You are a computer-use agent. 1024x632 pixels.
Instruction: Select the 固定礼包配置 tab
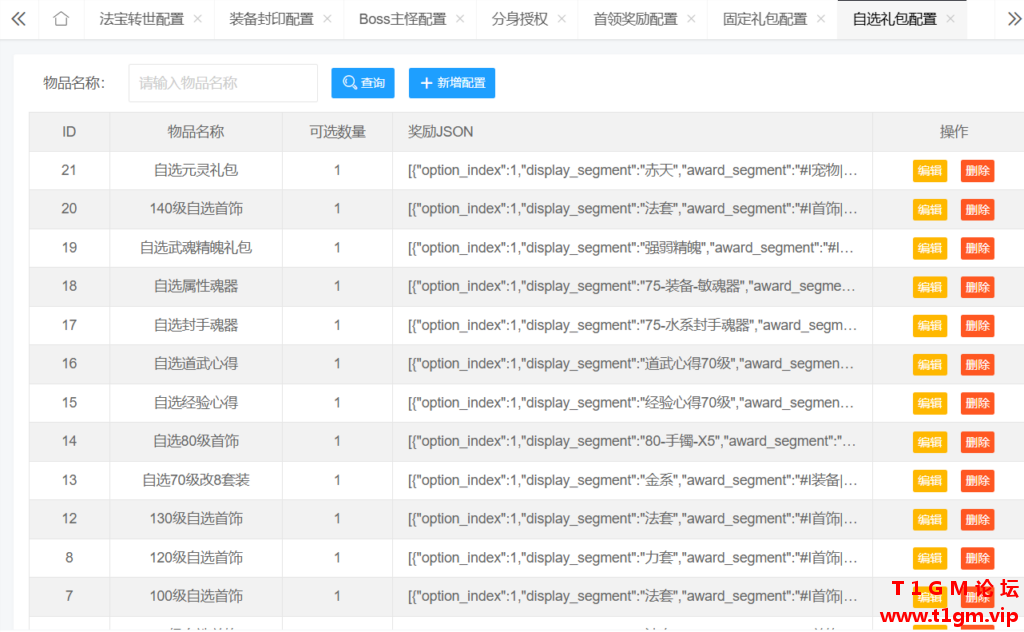click(x=765, y=20)
